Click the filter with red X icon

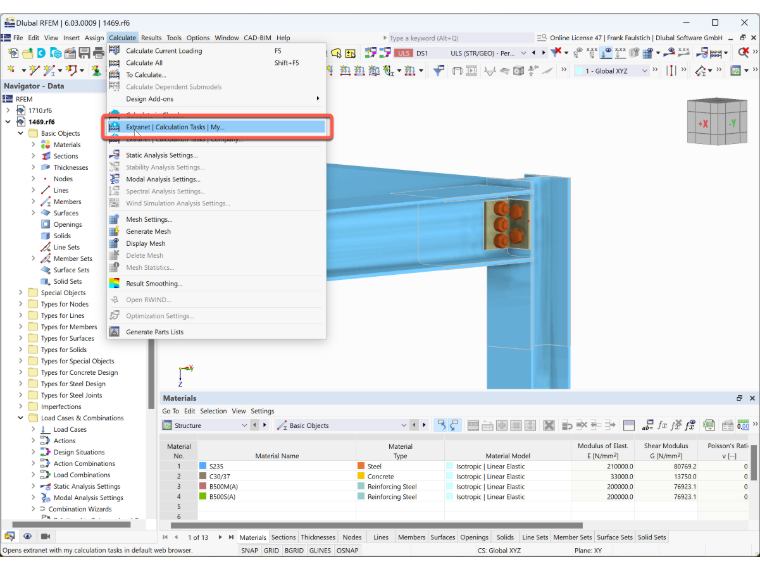(556, 53)
